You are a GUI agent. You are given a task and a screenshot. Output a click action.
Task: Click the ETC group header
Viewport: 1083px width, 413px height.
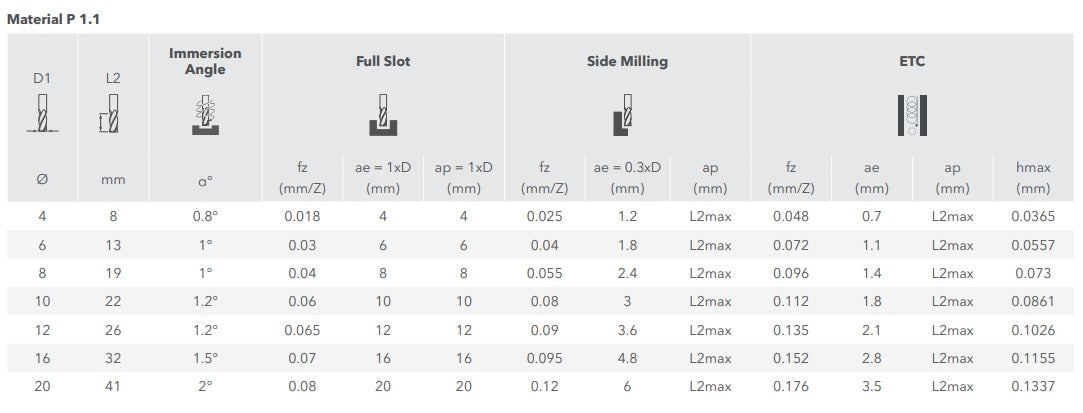coord(912,61)
